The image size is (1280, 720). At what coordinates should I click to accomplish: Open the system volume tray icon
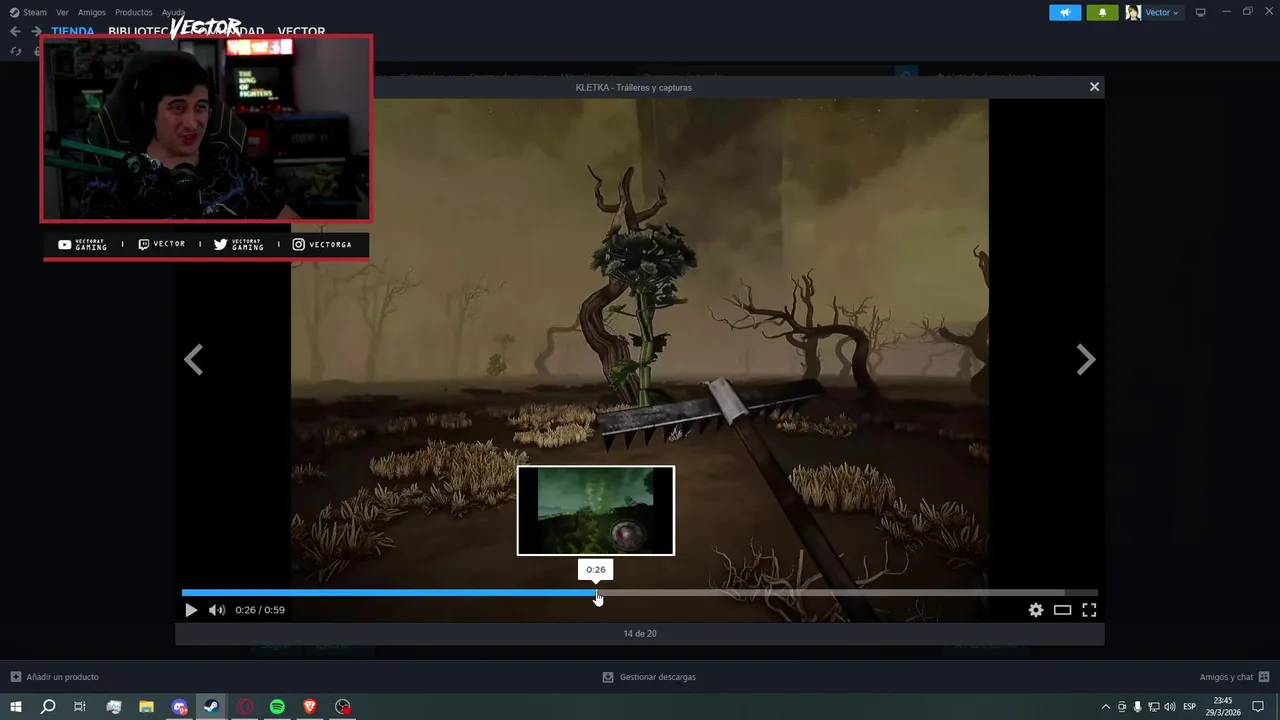click(x=1169, y=707)
